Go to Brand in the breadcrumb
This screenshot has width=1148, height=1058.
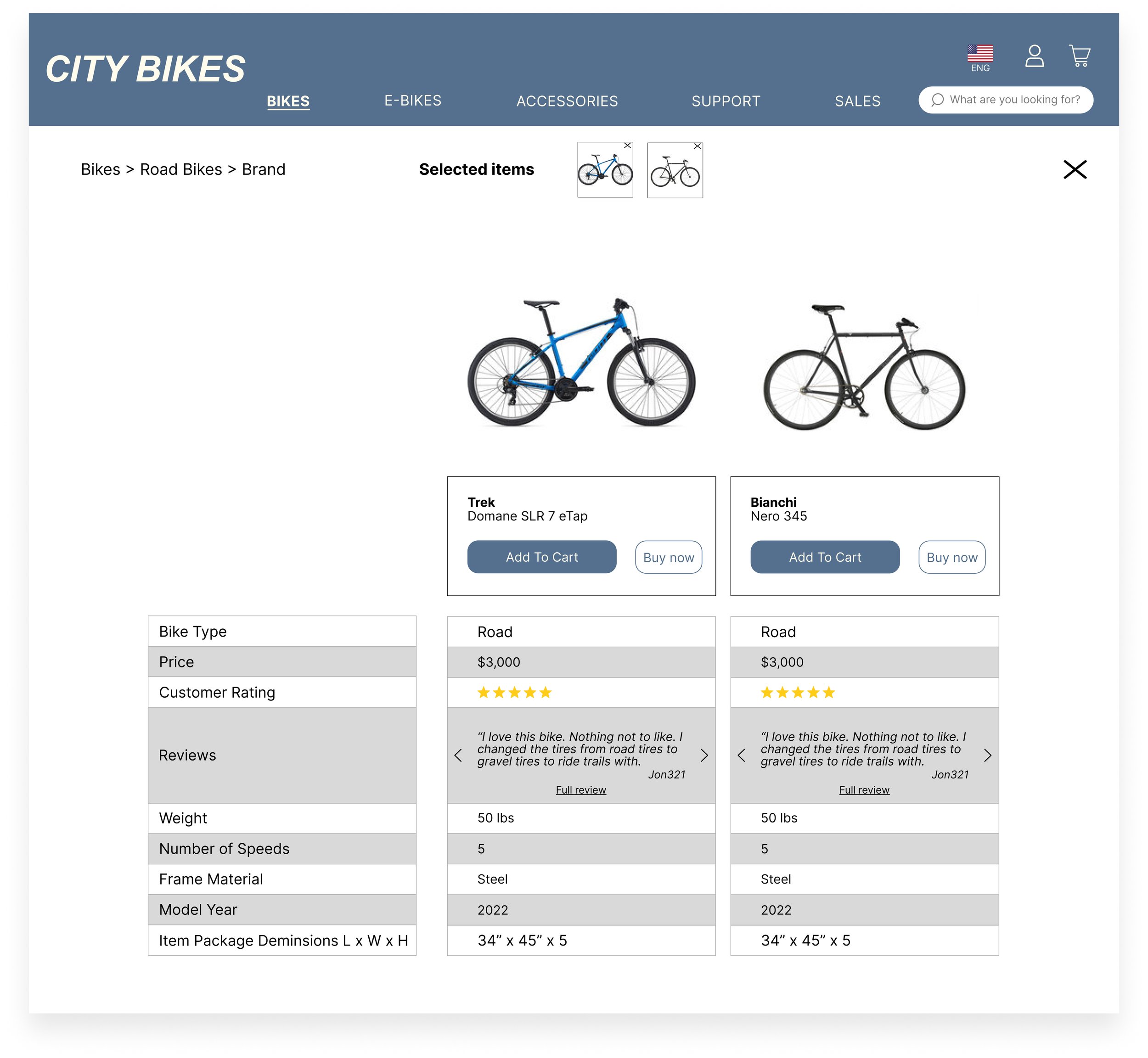pos(264,169)
